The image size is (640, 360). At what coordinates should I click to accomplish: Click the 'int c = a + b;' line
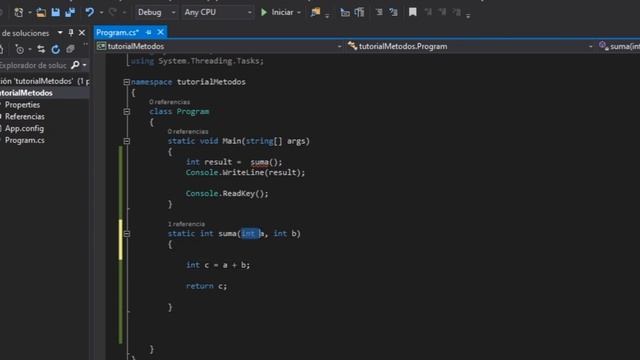click(x=218, y=265)
